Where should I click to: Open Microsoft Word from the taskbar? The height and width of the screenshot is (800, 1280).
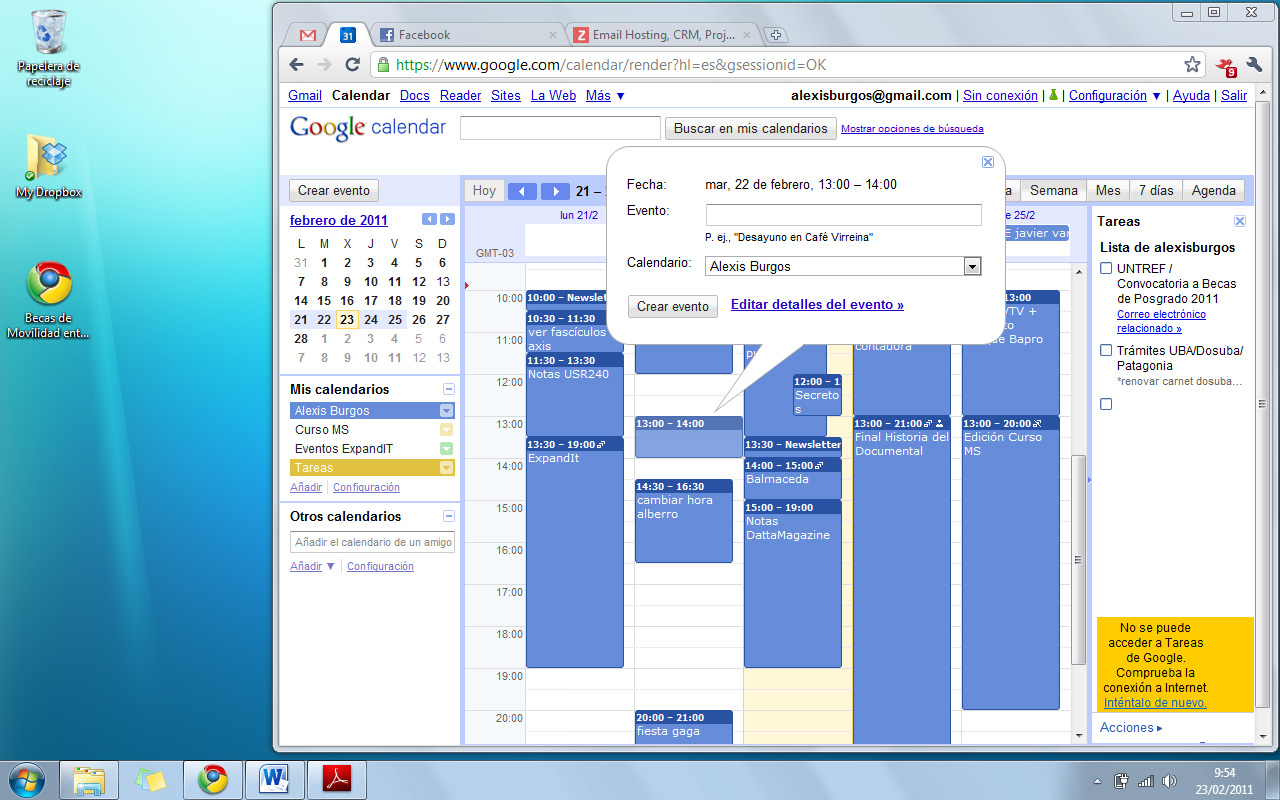[273, 779]
